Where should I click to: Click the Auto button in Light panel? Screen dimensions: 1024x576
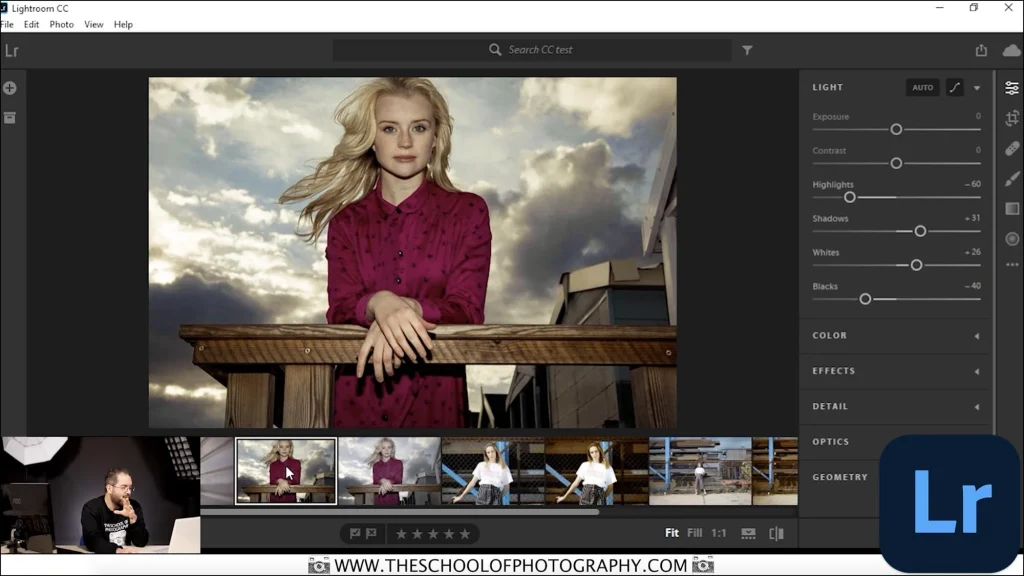click(923, 87)
